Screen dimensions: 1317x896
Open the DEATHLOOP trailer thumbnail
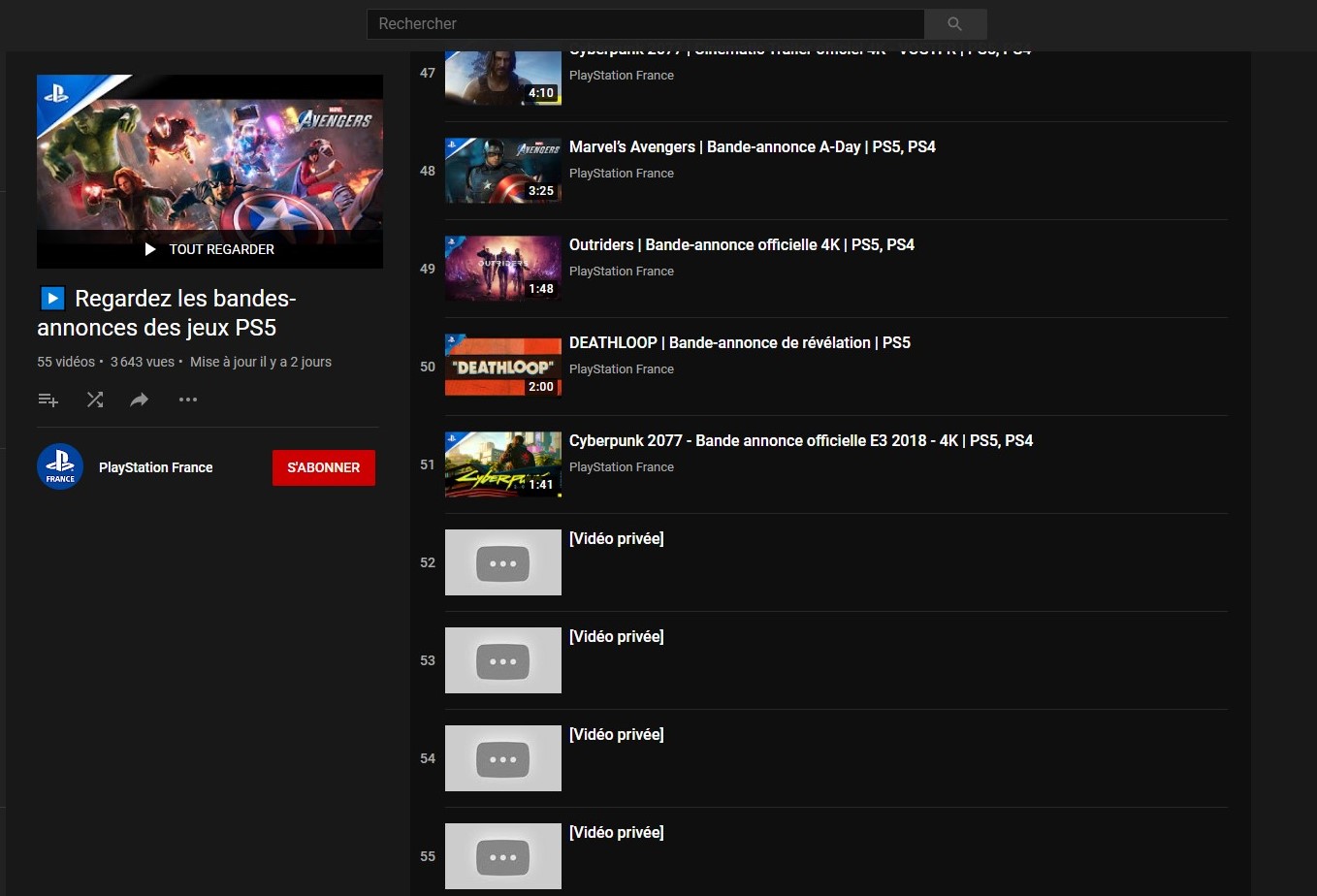pyautogui.click(x=503, y=367)
